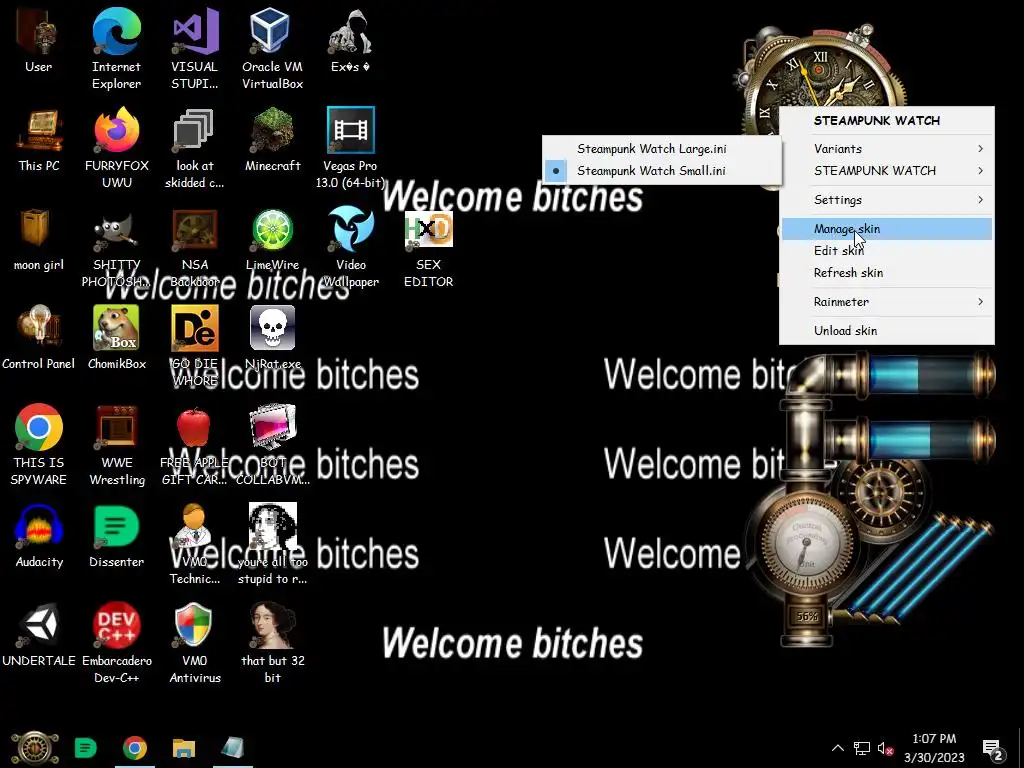This screenshot has width=1024, height=768.
Task: Select the This PC icon
Action: click(39, 140)
